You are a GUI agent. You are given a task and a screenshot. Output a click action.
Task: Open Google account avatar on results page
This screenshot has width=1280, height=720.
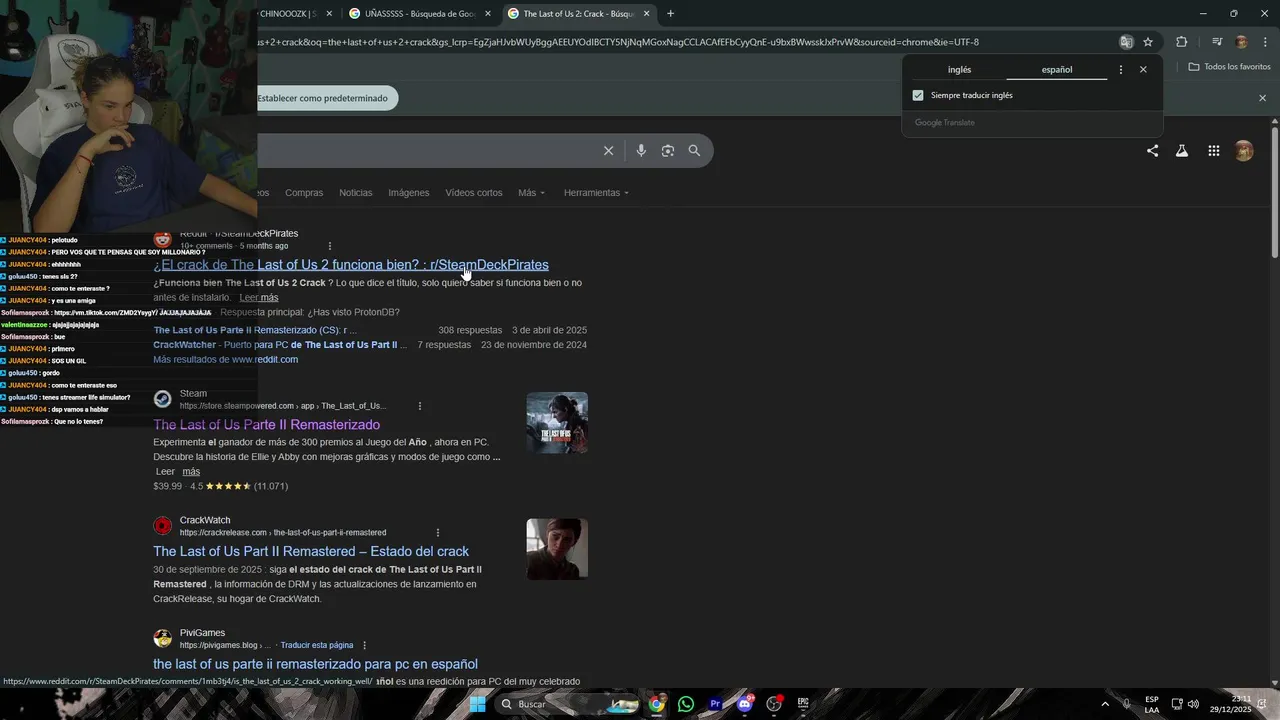click(x=1244, y=151)
